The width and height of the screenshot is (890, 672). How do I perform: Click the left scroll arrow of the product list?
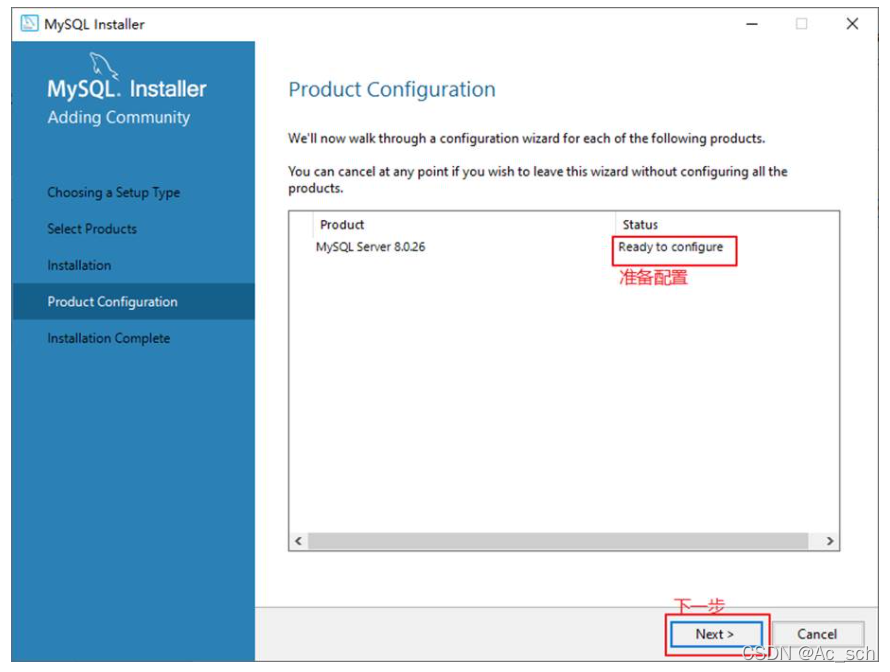point(299,541)
